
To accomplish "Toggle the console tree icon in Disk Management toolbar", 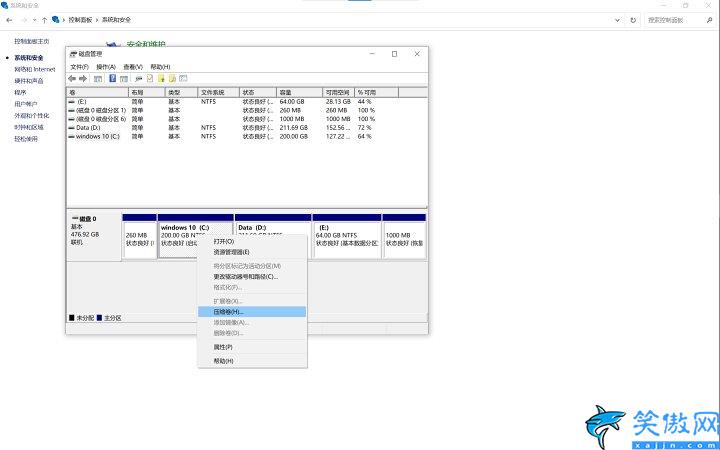I will 98,79.
